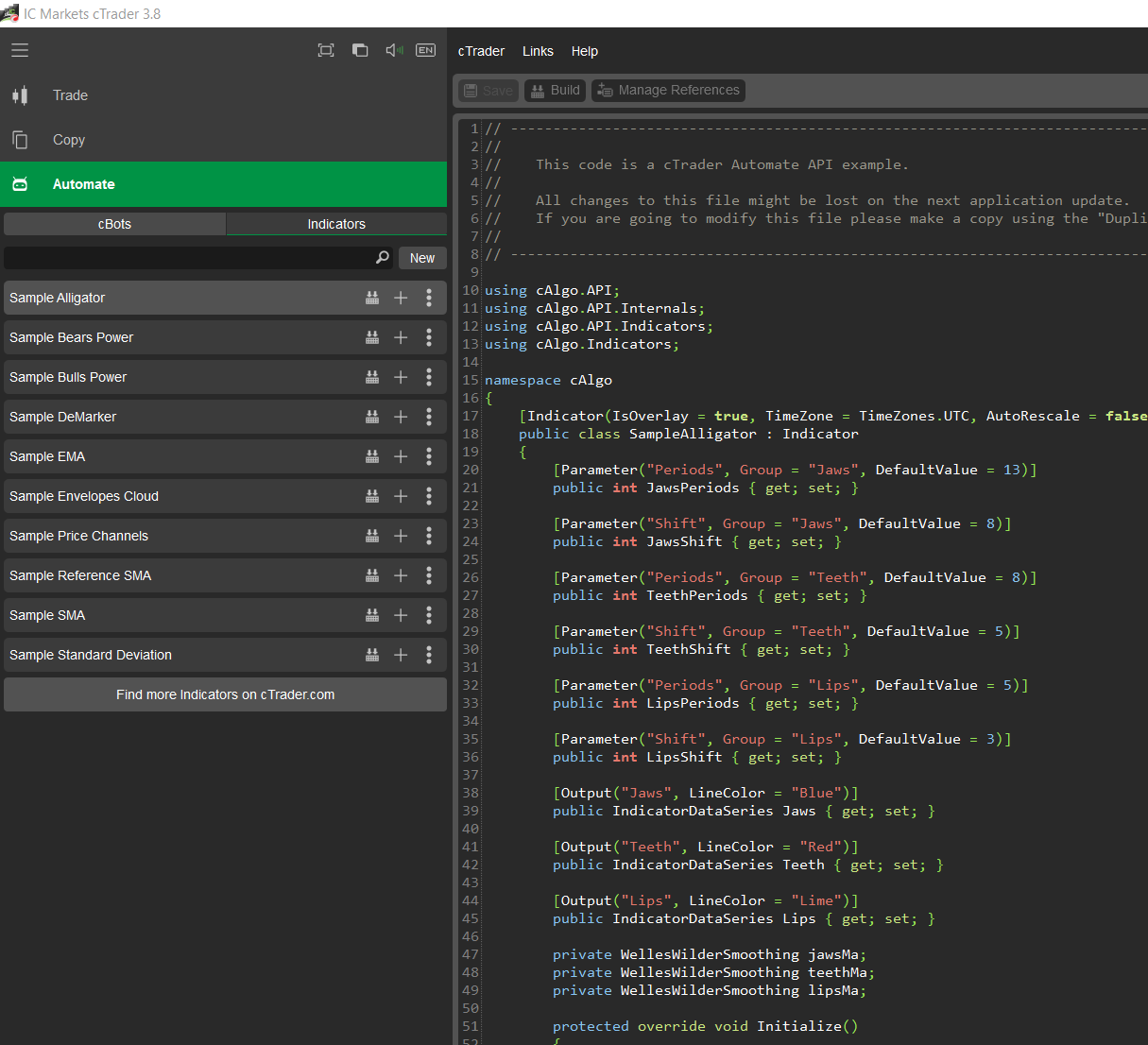Add an instance of Sample Price Channels
Screen dimensions: 1148x1045
pyautogui.click(x=401, y=536)
